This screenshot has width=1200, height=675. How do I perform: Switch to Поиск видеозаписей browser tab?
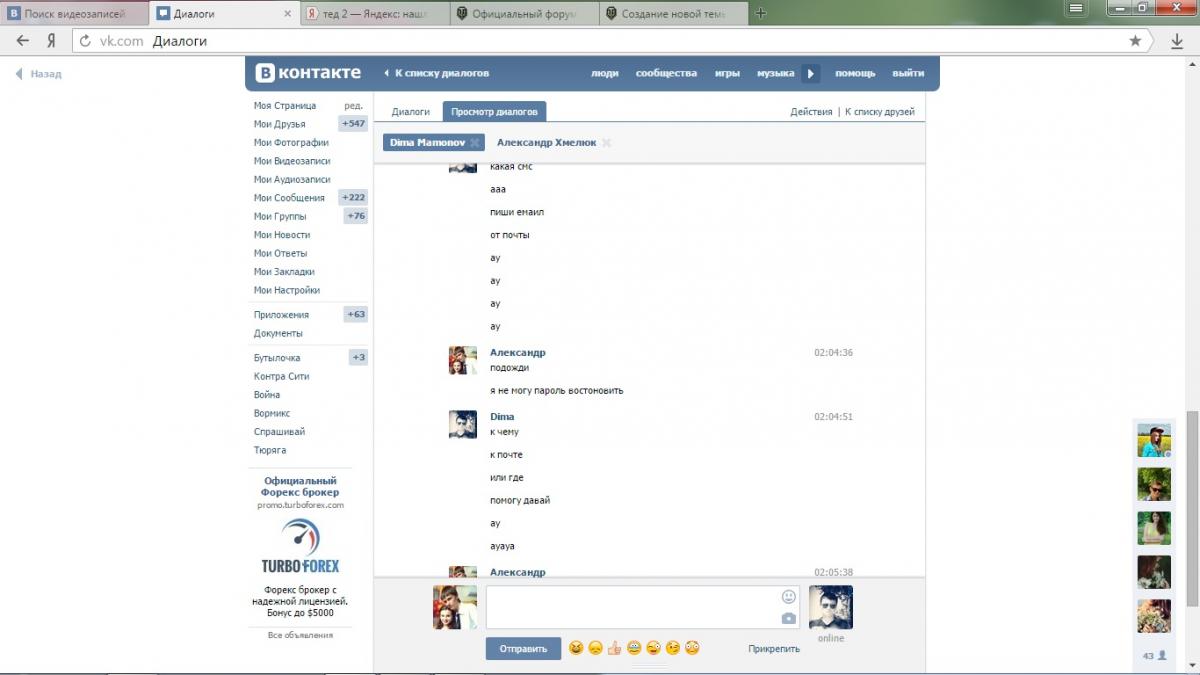[x=74, y=14]
